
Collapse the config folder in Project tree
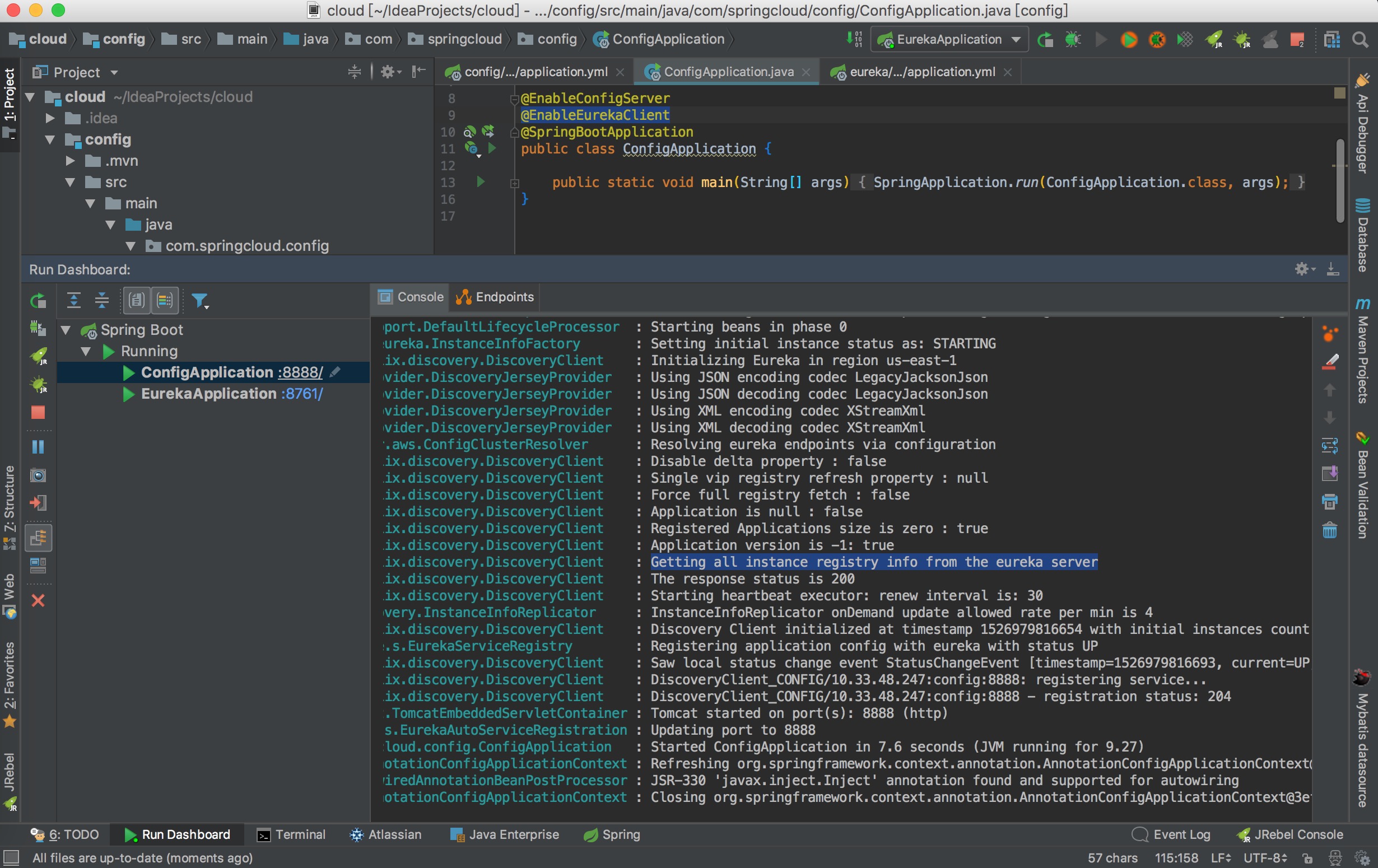(x=50, y=139)
